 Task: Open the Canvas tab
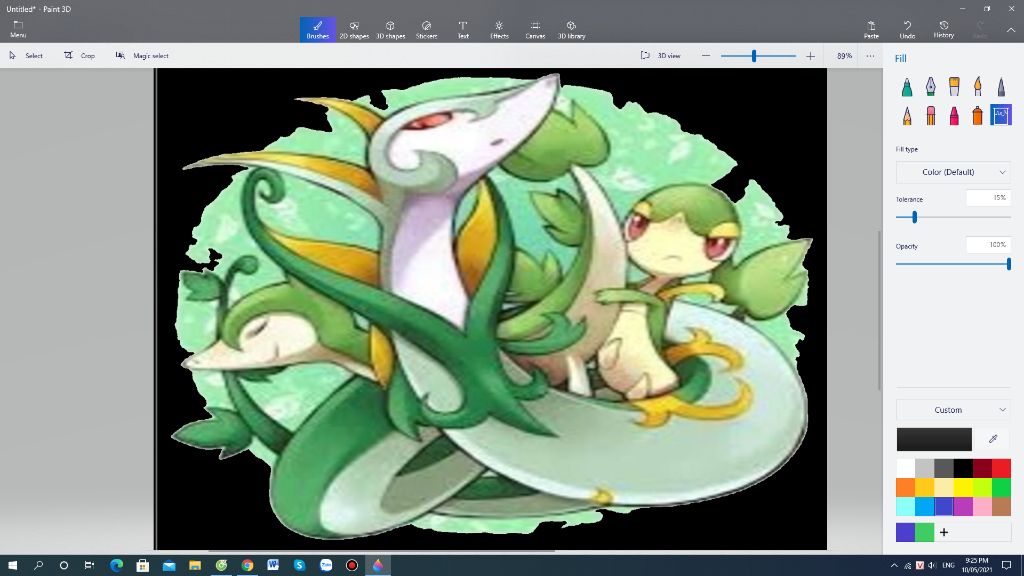coord(535,29)
